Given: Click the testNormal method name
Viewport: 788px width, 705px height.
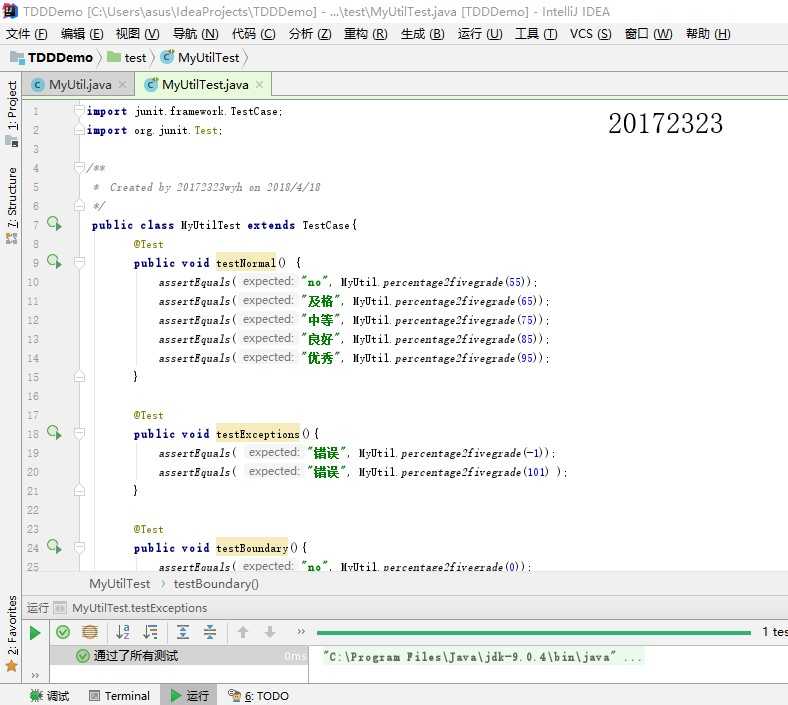Looking at the screenshot, I should 246,263.
